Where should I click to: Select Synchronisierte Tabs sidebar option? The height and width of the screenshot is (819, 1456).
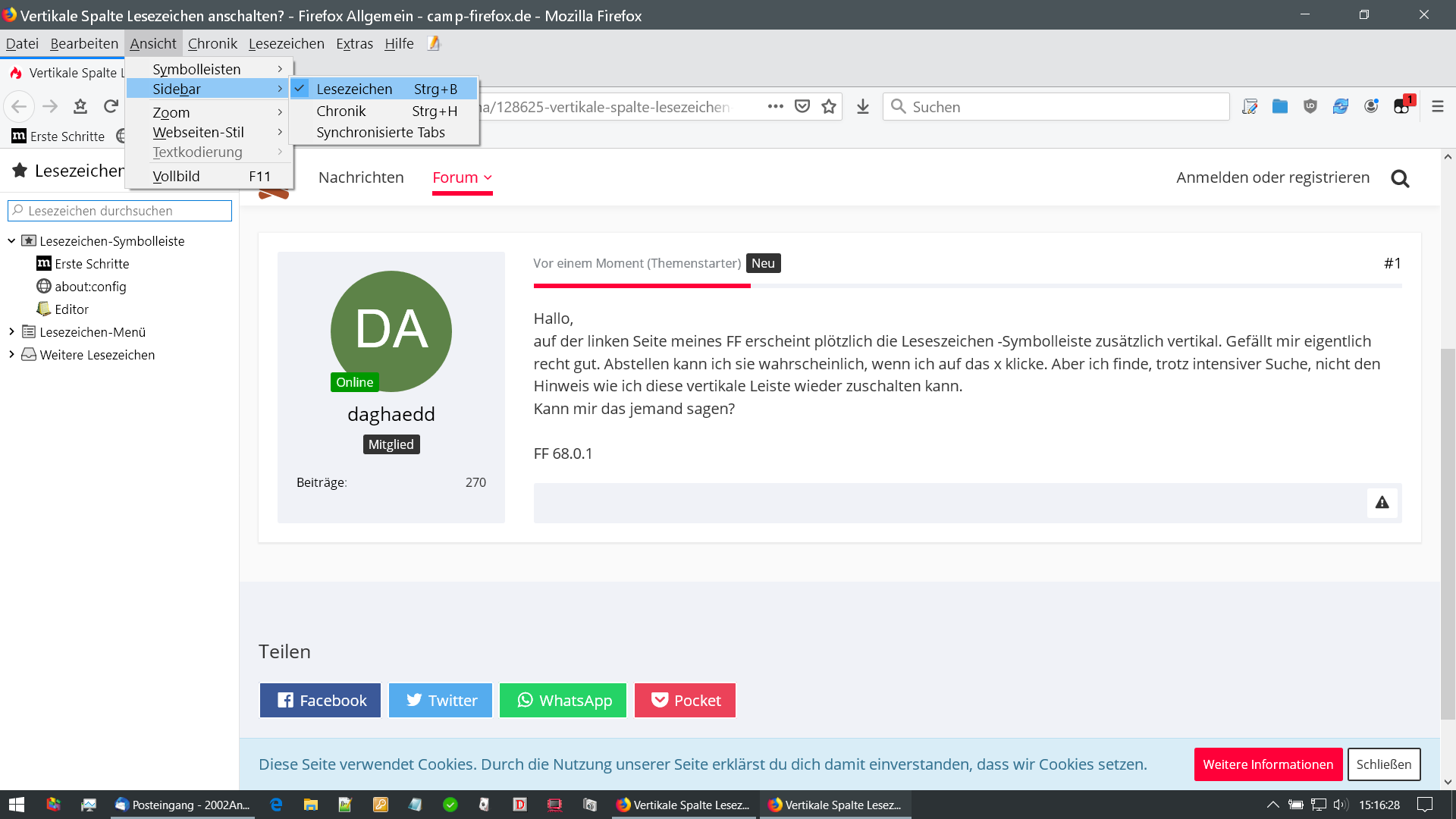[x=381, y=133]
